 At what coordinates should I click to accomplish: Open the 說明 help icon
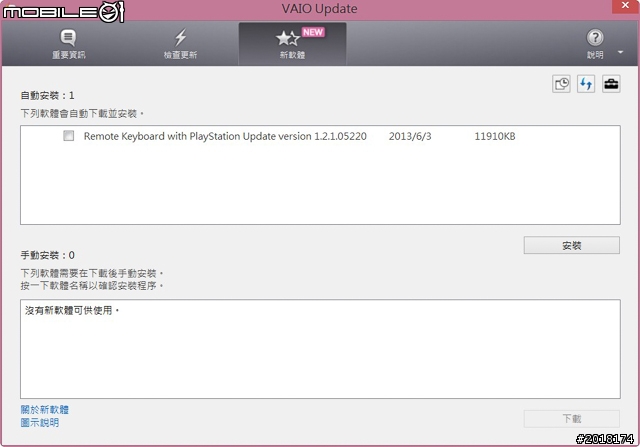(595, 44)
